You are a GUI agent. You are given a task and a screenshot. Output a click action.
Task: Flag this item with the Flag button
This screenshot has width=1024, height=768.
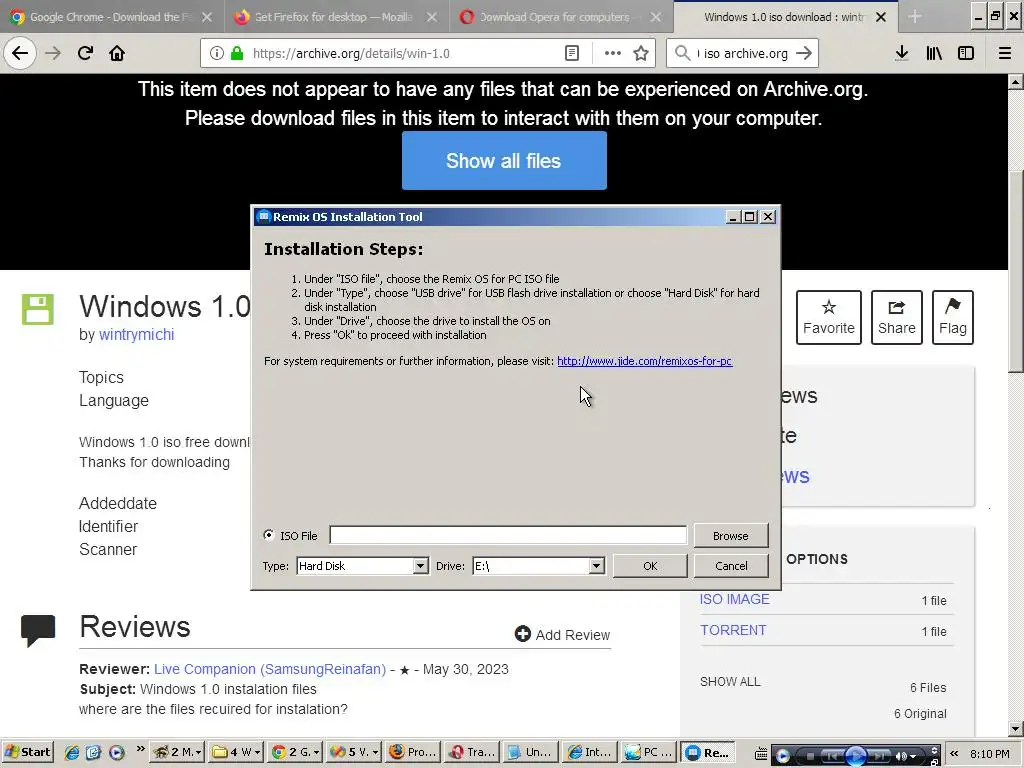pyautogui.click(x=953, y=317)
